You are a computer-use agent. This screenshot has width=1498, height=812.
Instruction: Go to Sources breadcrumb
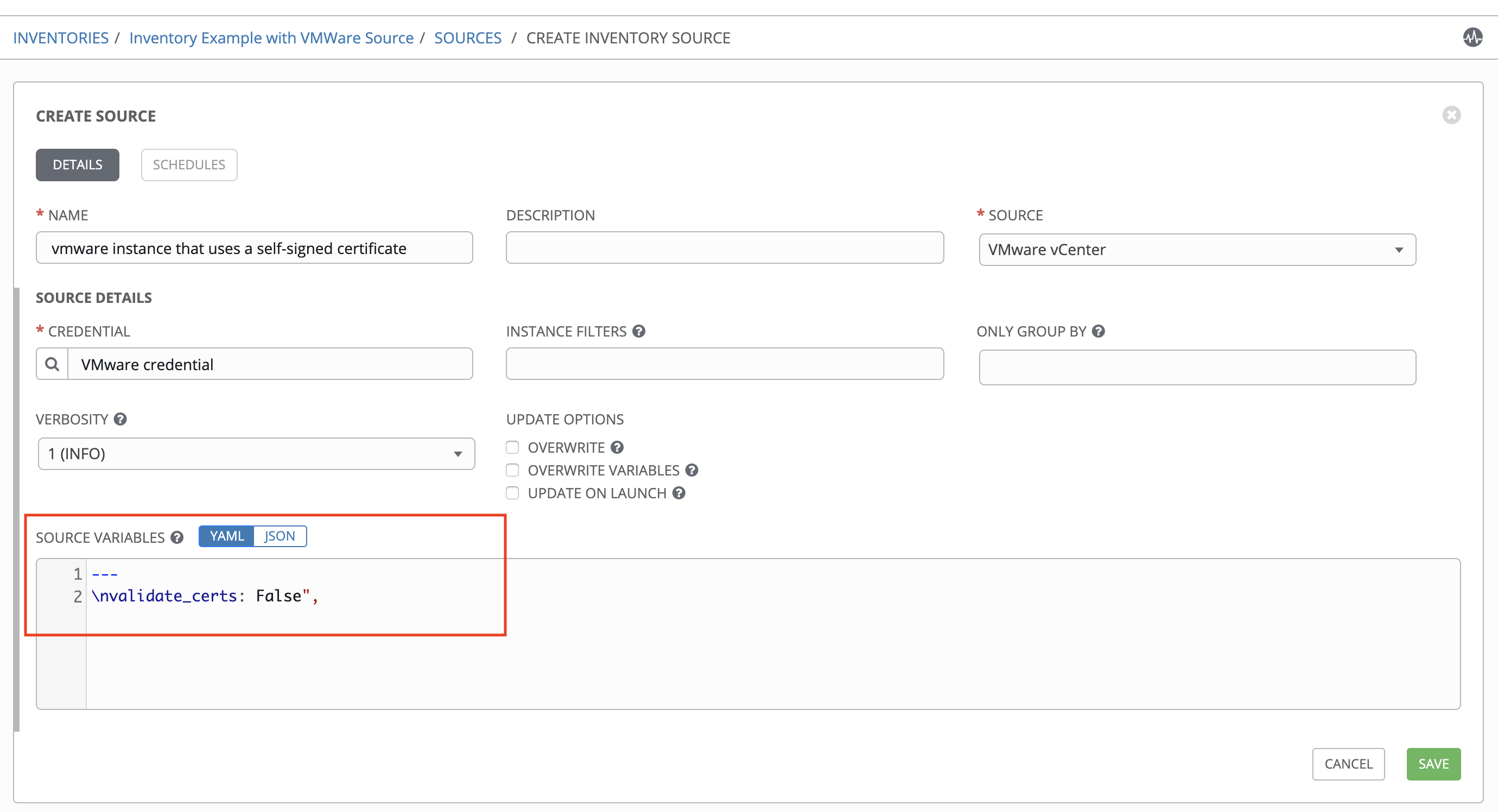click(468, 38)
